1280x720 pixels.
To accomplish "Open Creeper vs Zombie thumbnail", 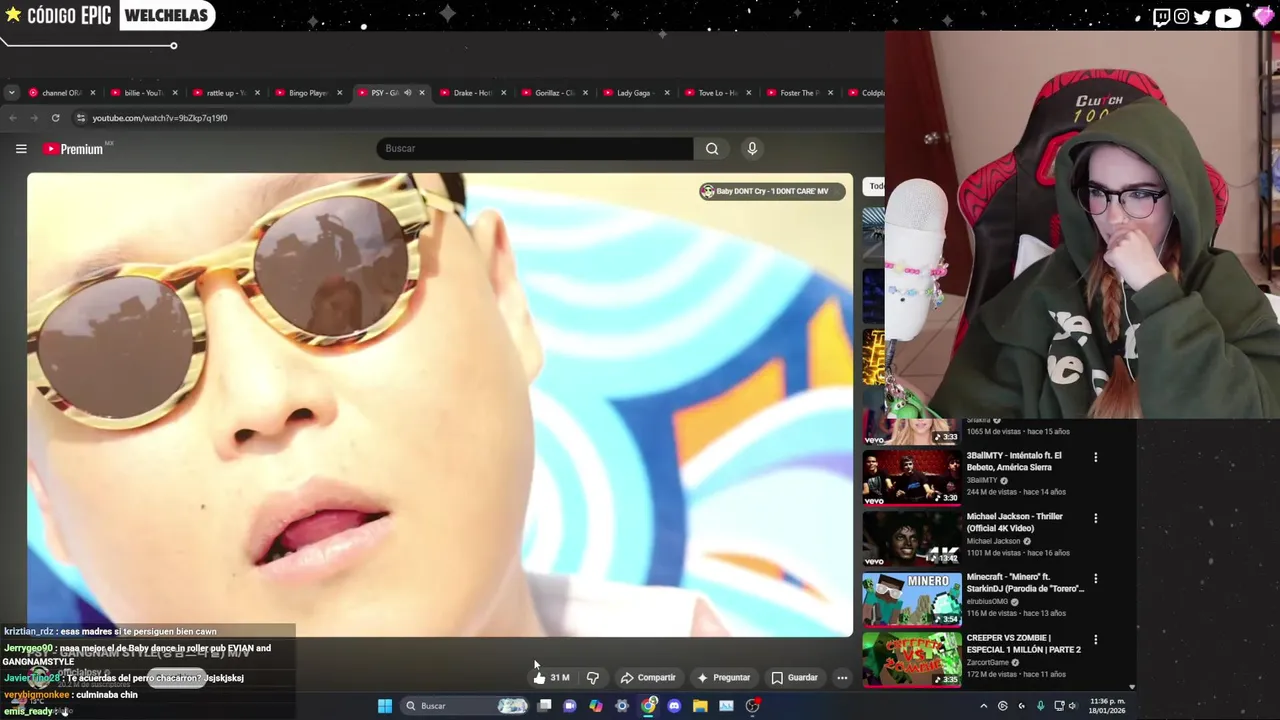I will pos(911,659).
